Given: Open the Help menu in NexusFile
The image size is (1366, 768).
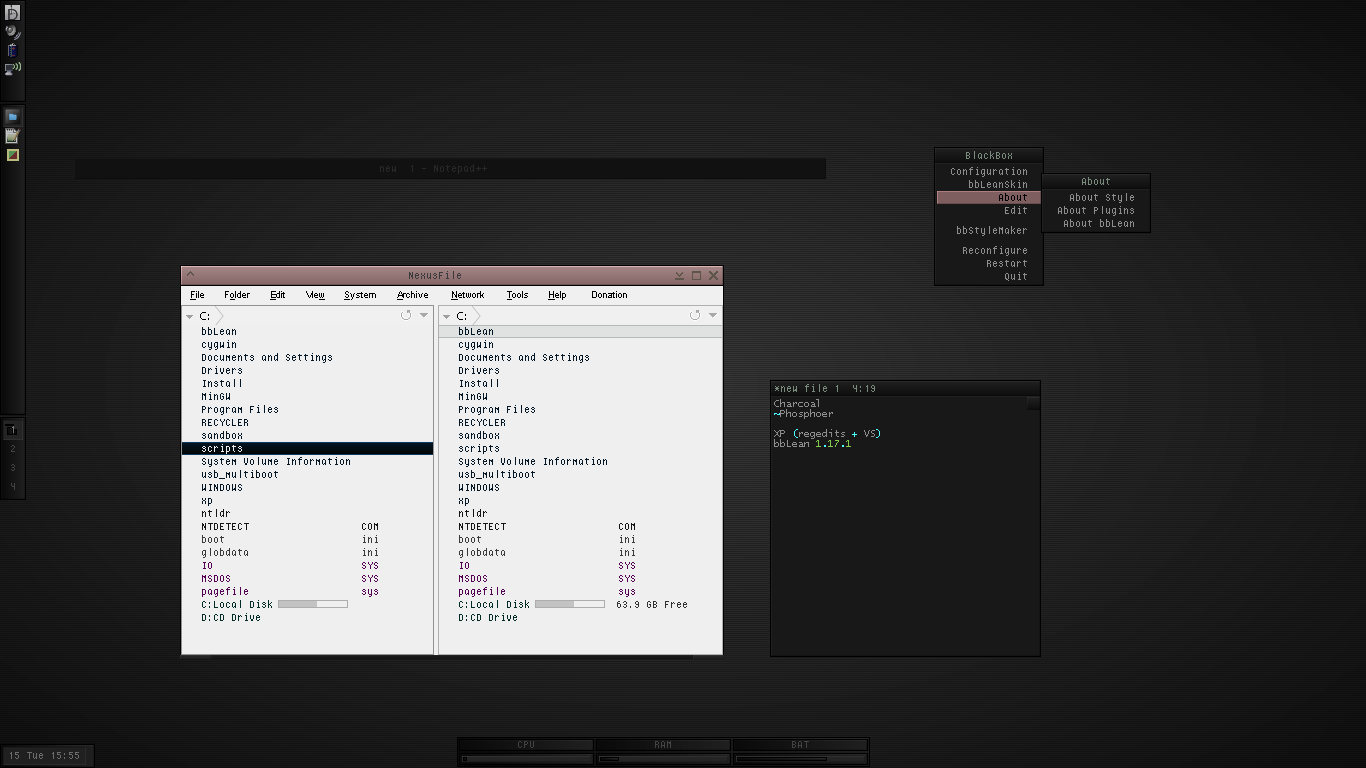Looking at the screenshot, I should (x=557, y=295).
